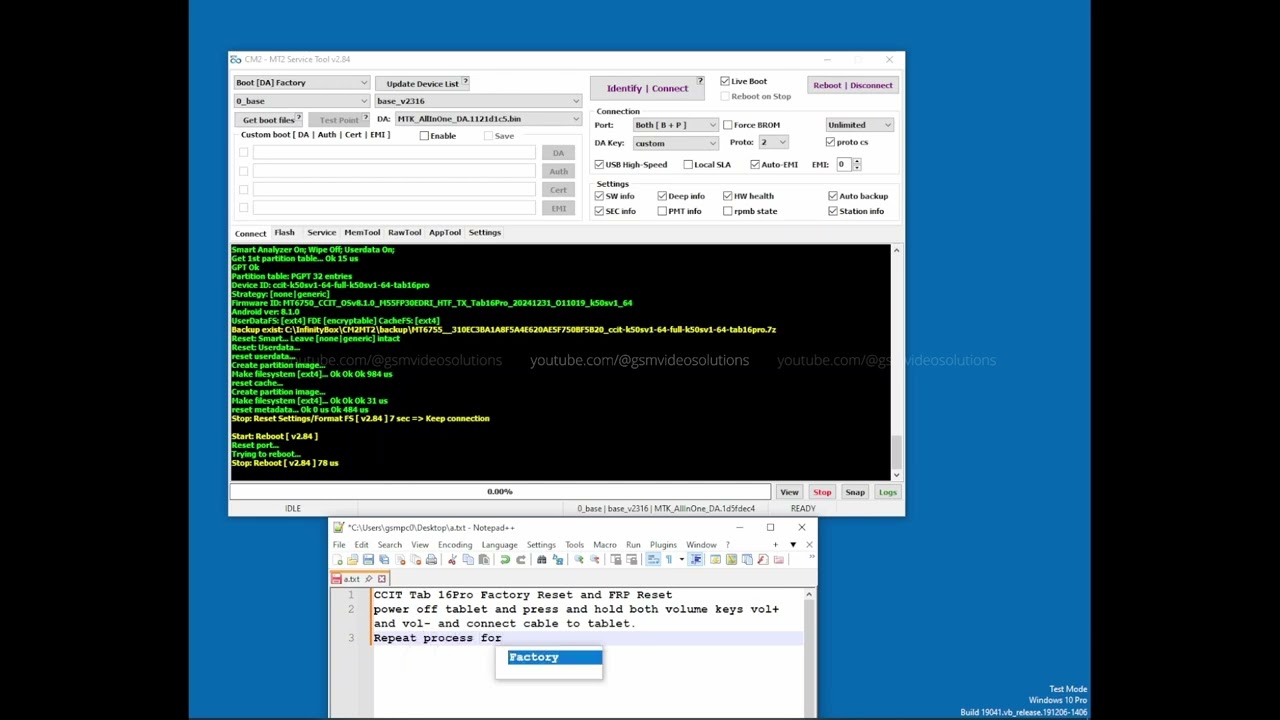1280x720 pixels.
Task: Undo the last edit via green arrow
Action: click(505, 559)
